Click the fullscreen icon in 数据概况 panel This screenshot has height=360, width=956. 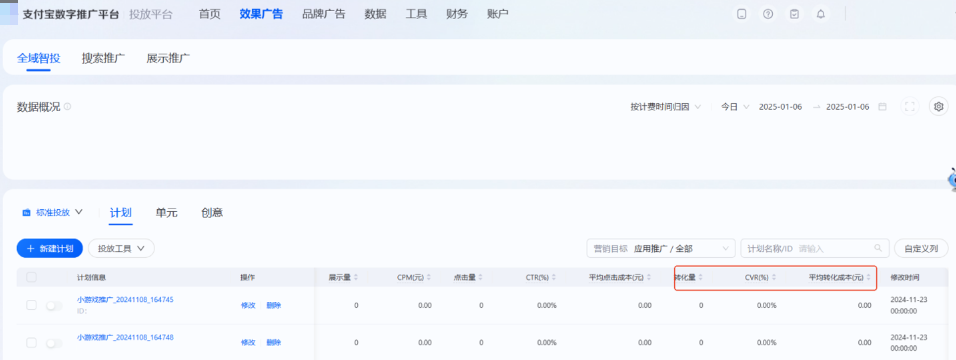[910, 107]
